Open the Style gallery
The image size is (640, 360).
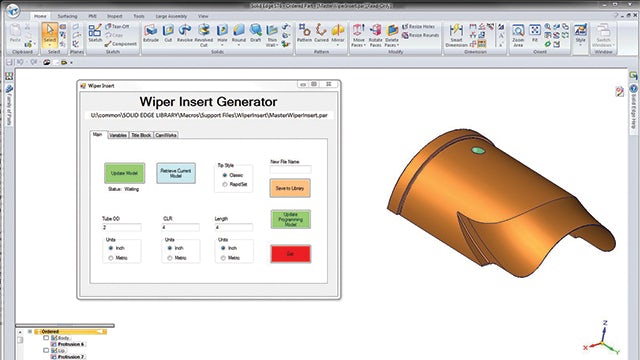point(580,34)
